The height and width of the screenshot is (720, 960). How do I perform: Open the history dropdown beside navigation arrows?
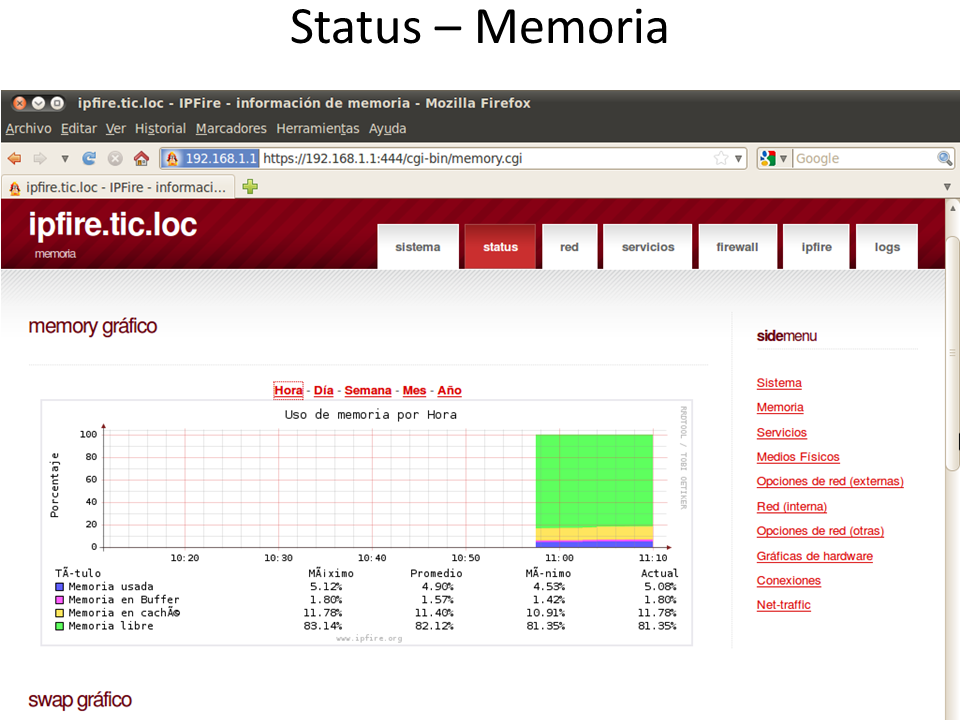[x=64, y=158]
